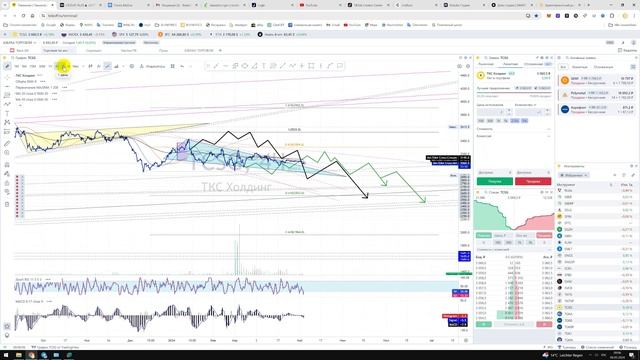Select the IMOEX quote in ticker ribbon
640x360 pixels.
point(83,35)
